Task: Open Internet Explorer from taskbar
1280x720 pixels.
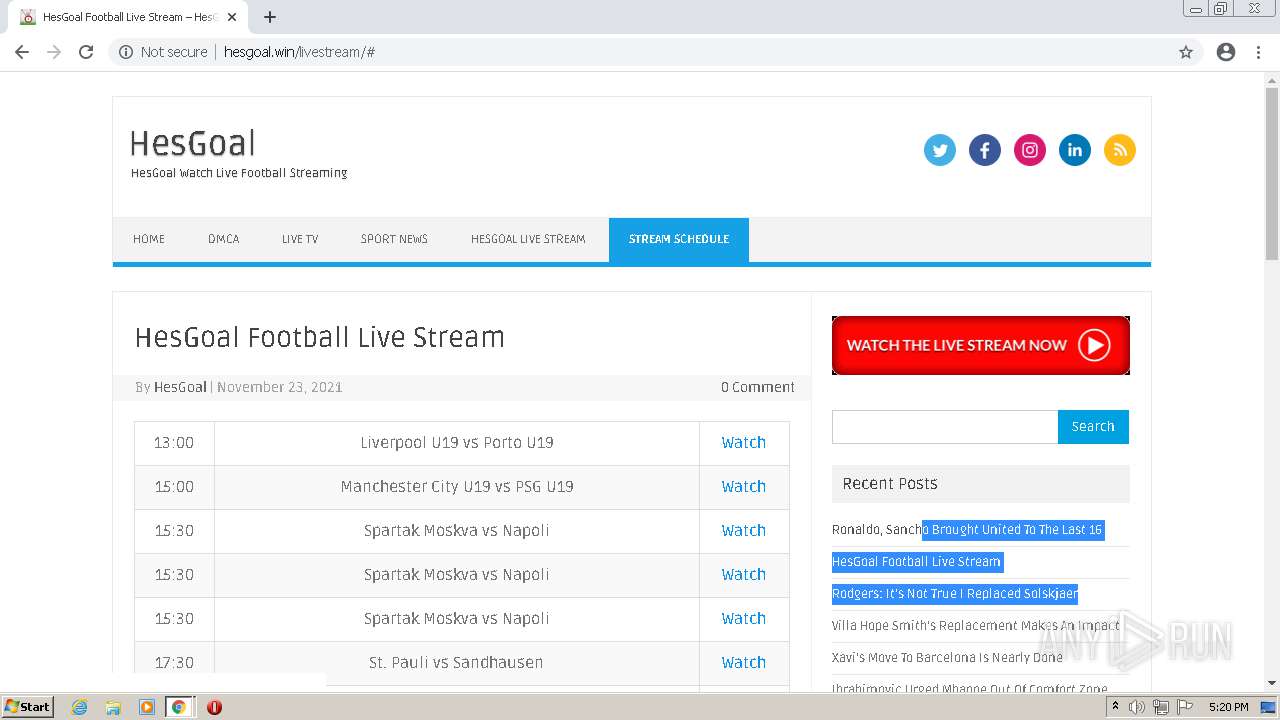Action: click(79, 707)
